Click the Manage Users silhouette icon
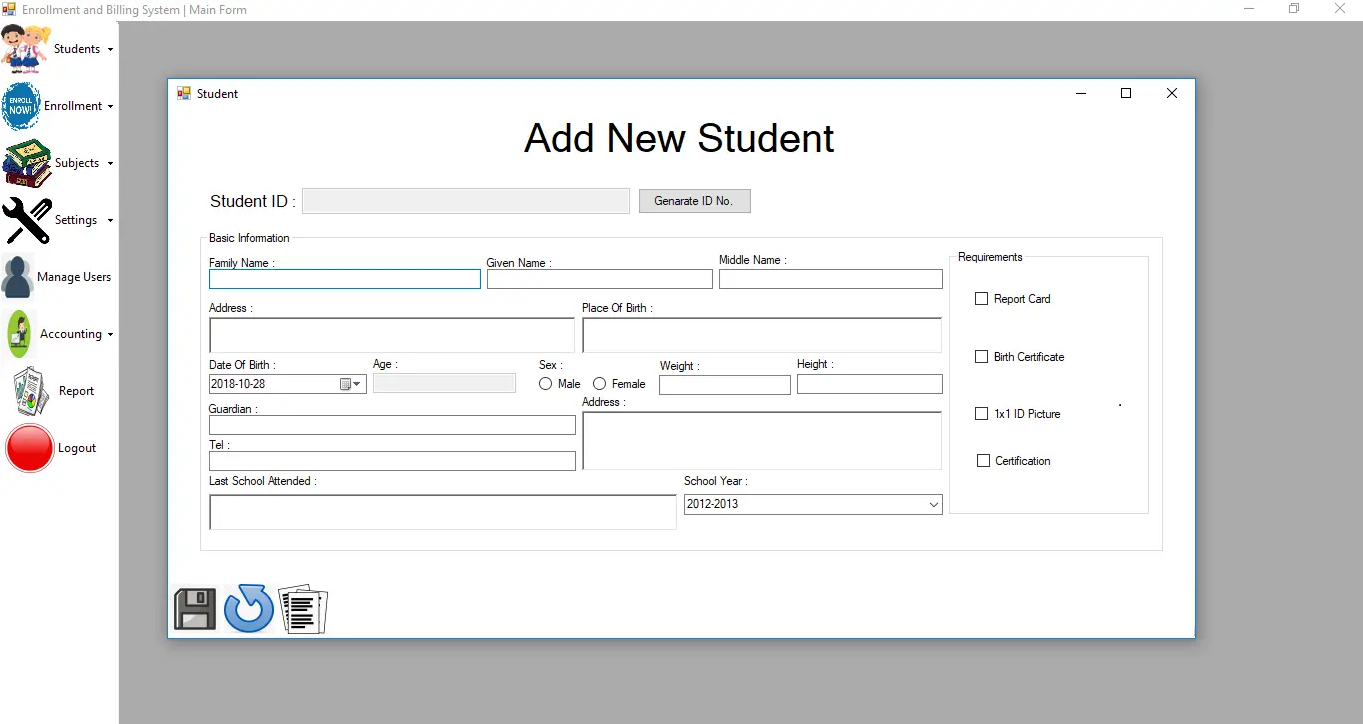 18,277
